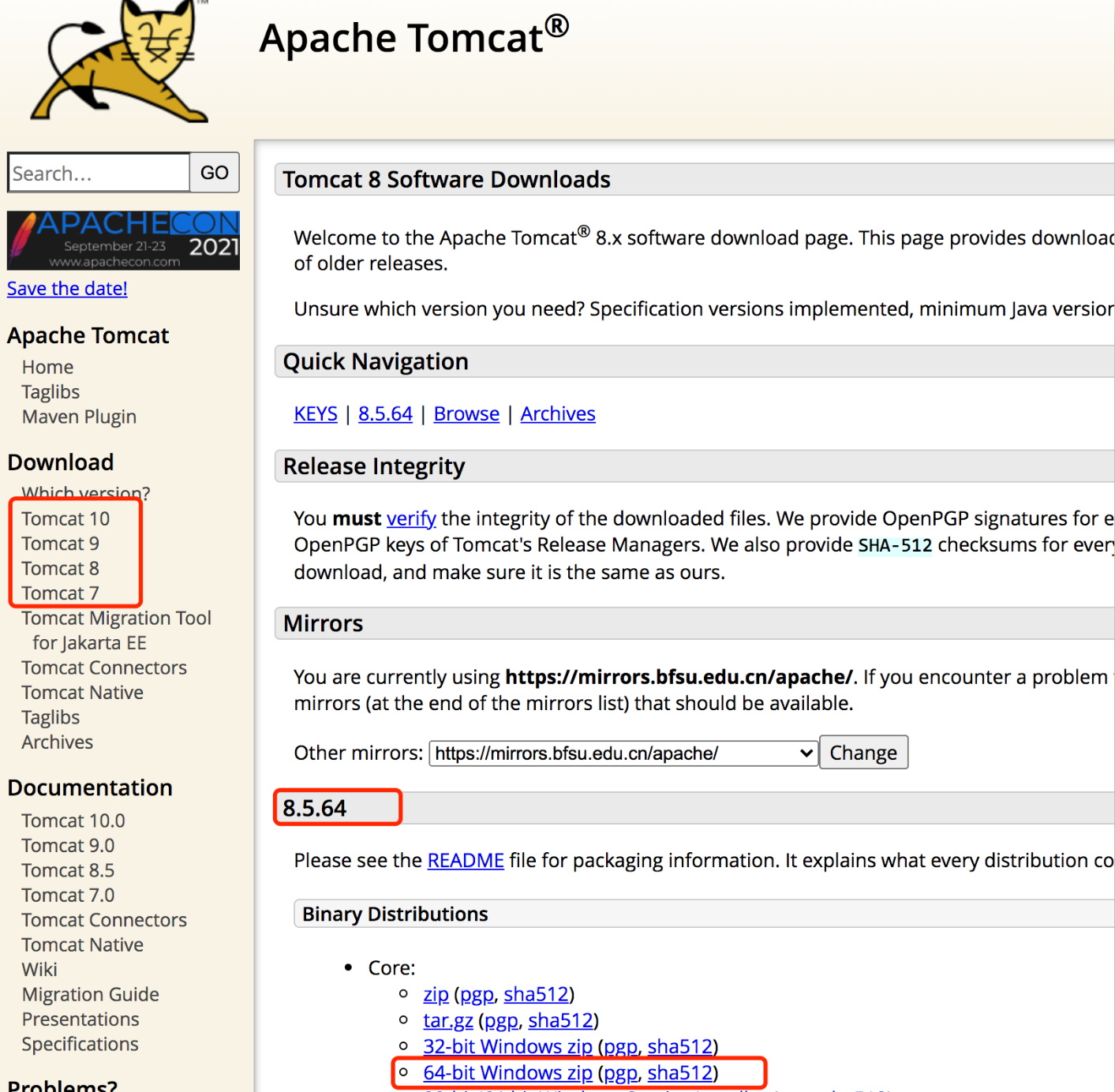
Task: Open Tomcat Migration Tool for Jakarta EE
Action: [x=117, y=630]
